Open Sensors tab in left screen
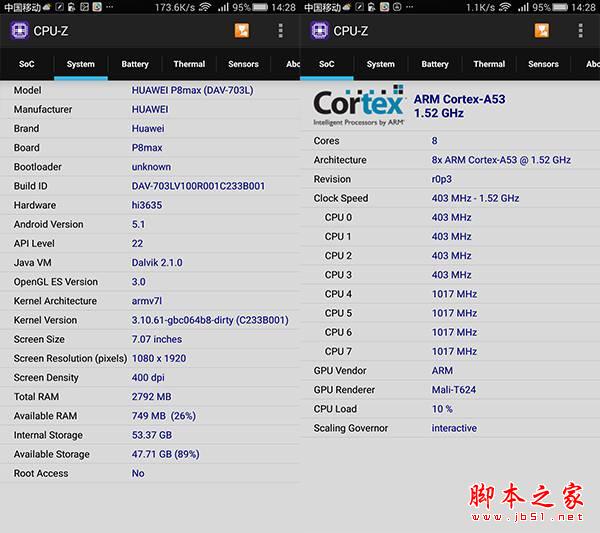Viewport: 600px width, 533px height. [243, 64]
